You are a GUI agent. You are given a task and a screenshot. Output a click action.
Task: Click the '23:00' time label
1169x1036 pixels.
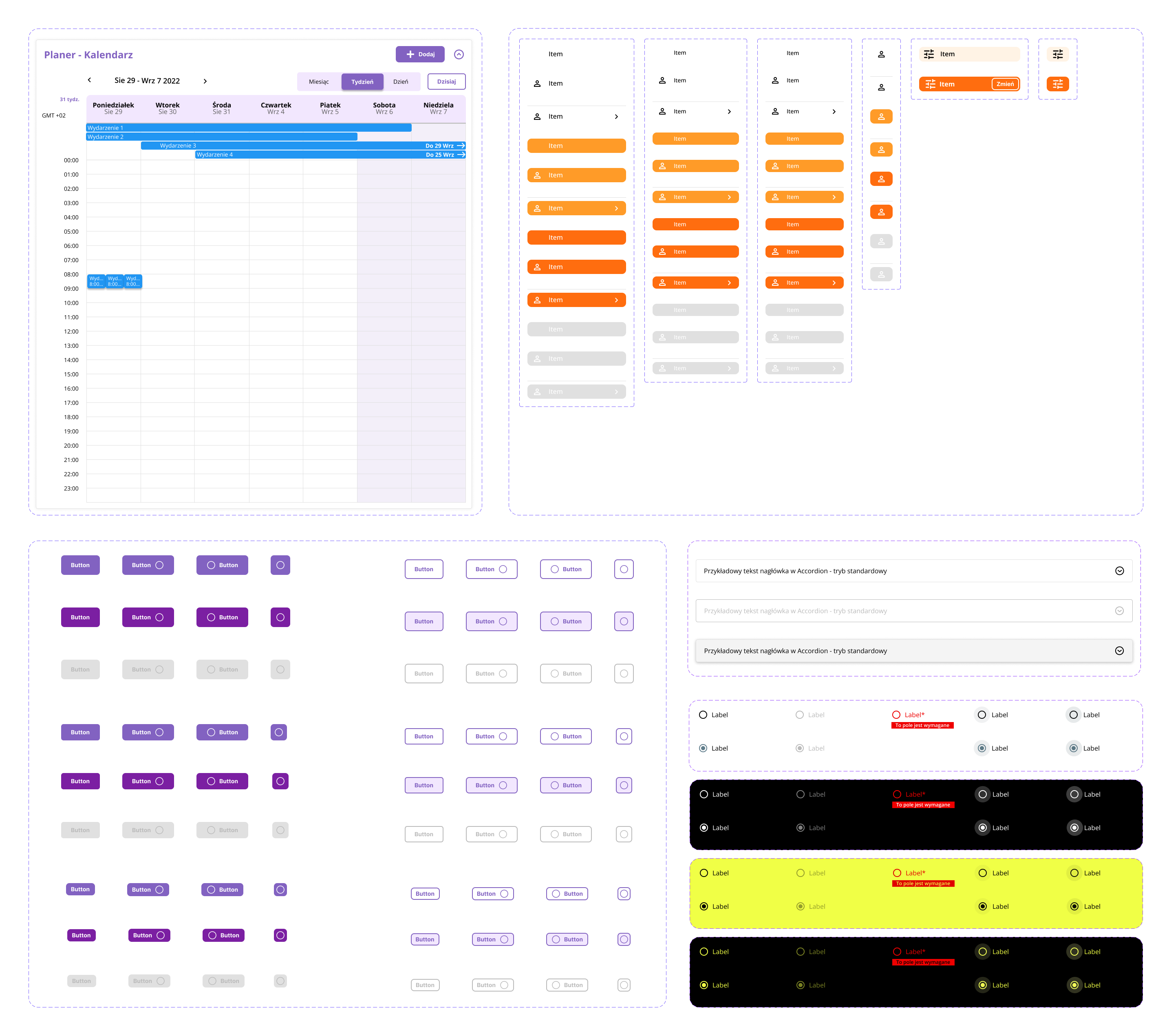[71, 488]
